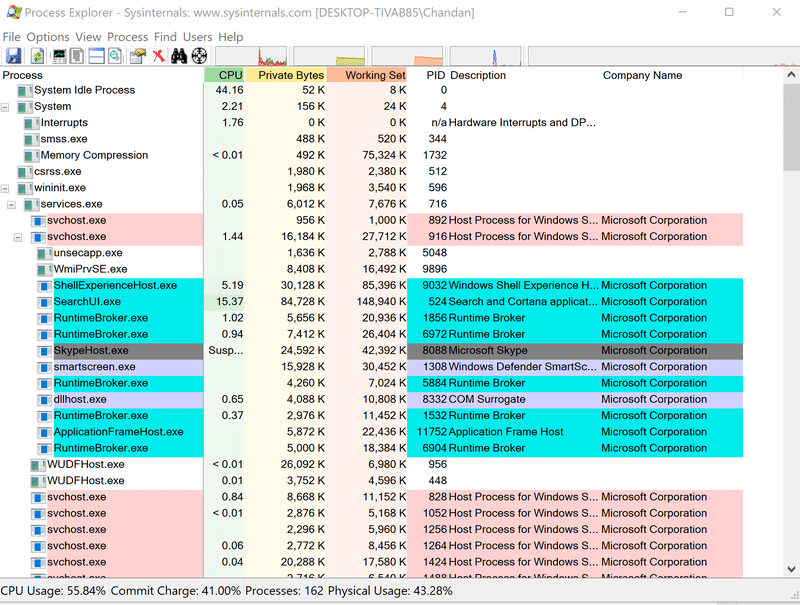This screenshot has width=800, height=605.
Task: Click the Refresh Now toolbar icon
Action: [37, 56]
